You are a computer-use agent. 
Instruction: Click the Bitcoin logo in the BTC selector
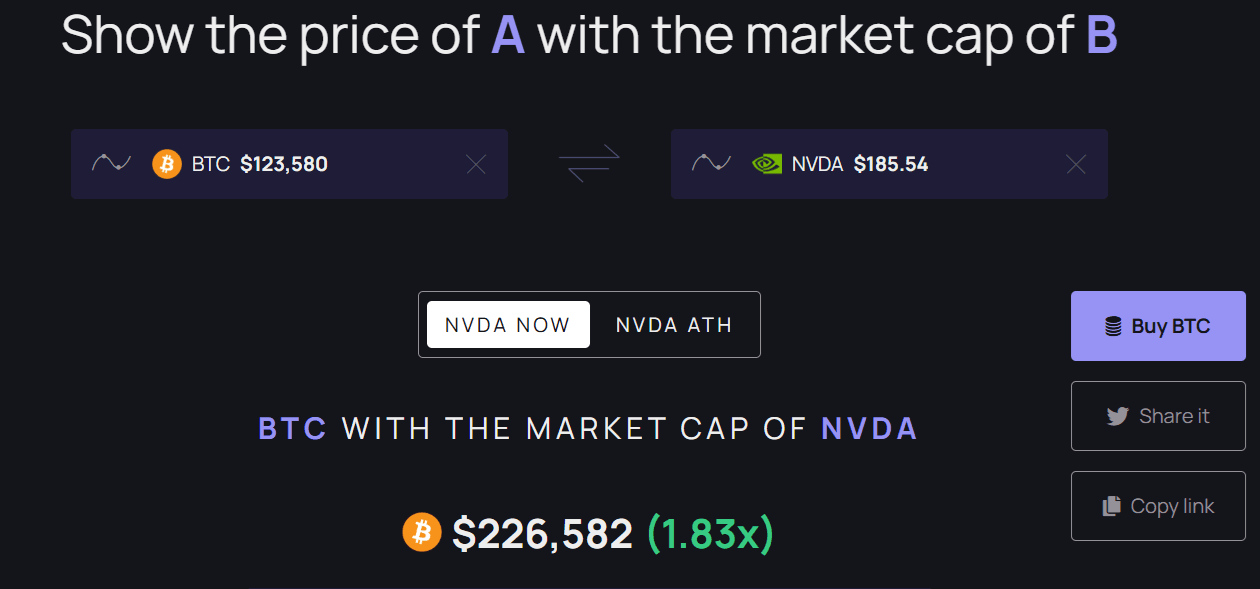point(167,164)
